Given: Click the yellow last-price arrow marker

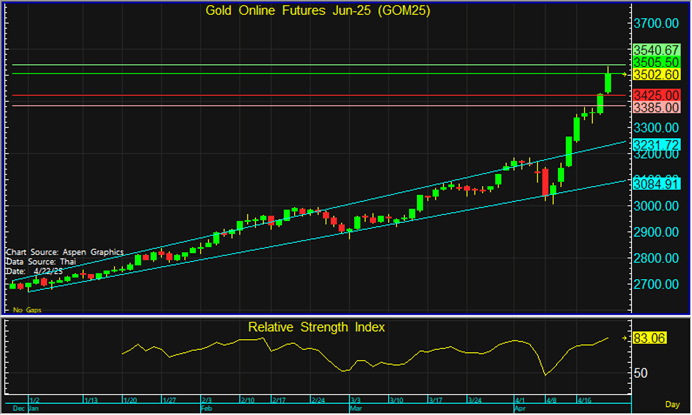Looking at the screenshot, I should [626, 74].
